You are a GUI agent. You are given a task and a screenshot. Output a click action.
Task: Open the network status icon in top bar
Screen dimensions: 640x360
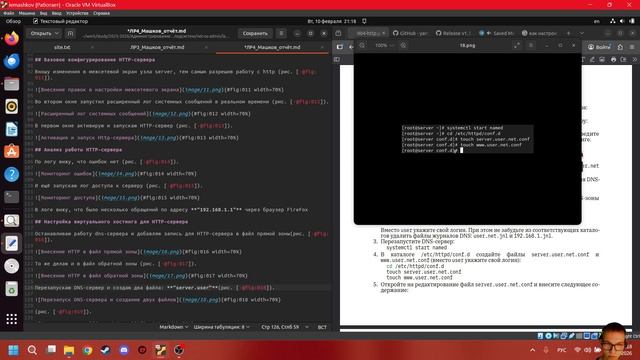[613, 21]
